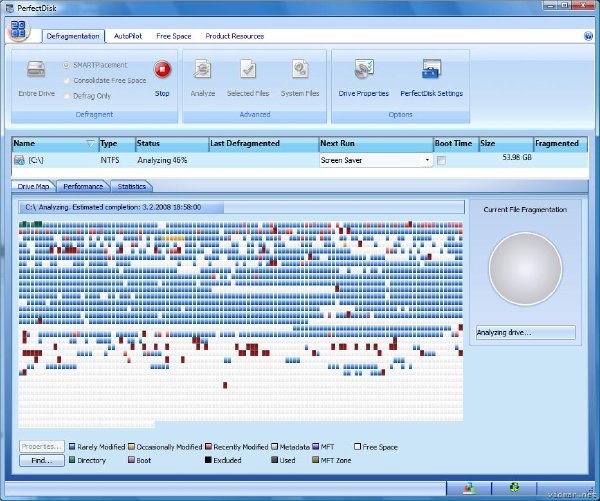The height and width of the screenshot is (501, 600).
Task: Open Drive Properties
Action: pyautogui.click(x=364, y=78)
